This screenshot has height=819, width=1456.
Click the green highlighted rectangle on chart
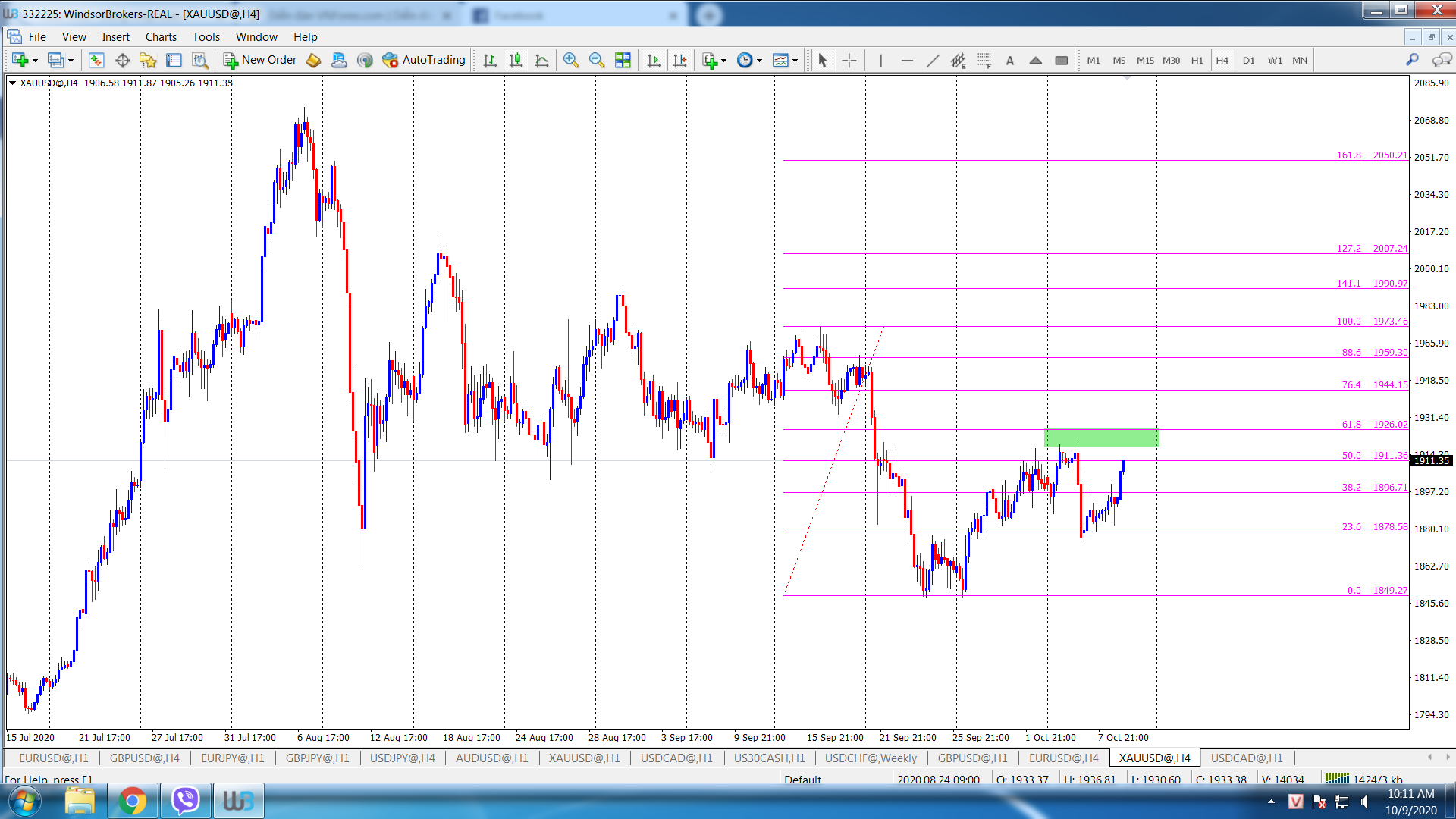(x=1101, y=437)
